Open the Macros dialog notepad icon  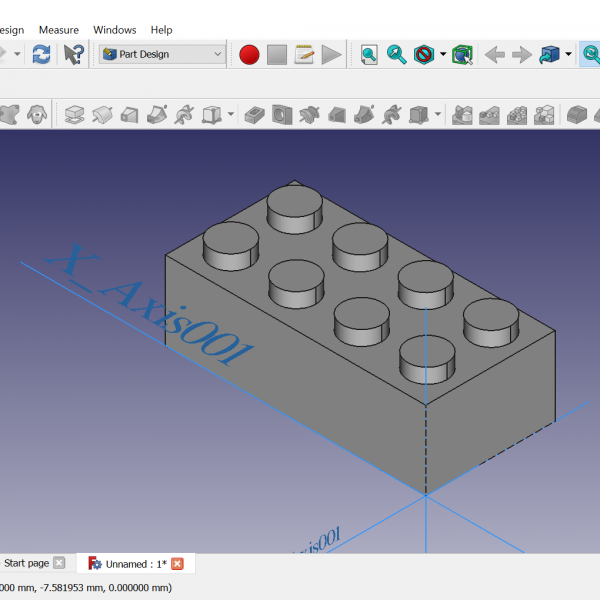pyautogui.click(x=304, y=55)
